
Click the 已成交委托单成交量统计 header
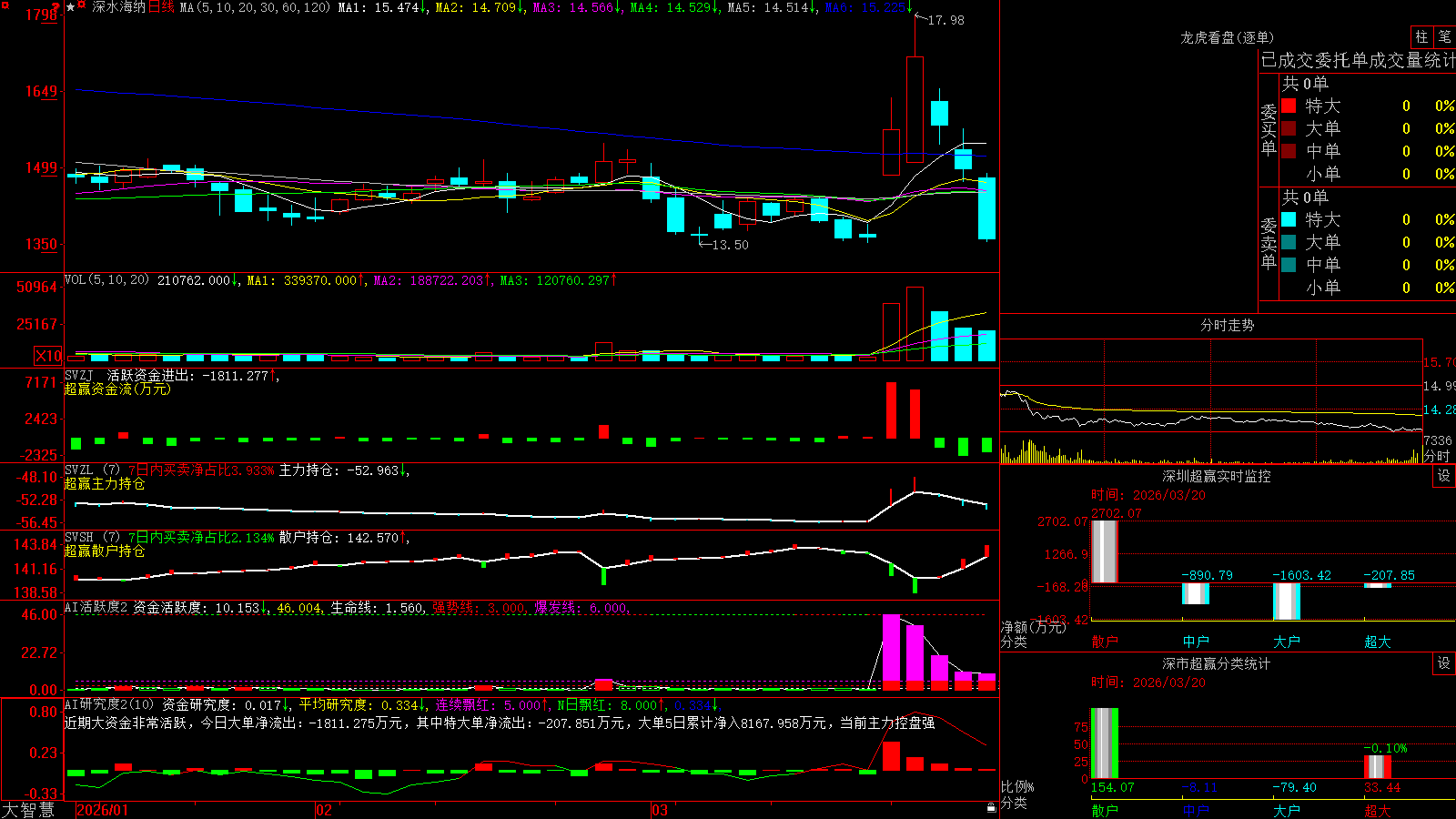1358,60
